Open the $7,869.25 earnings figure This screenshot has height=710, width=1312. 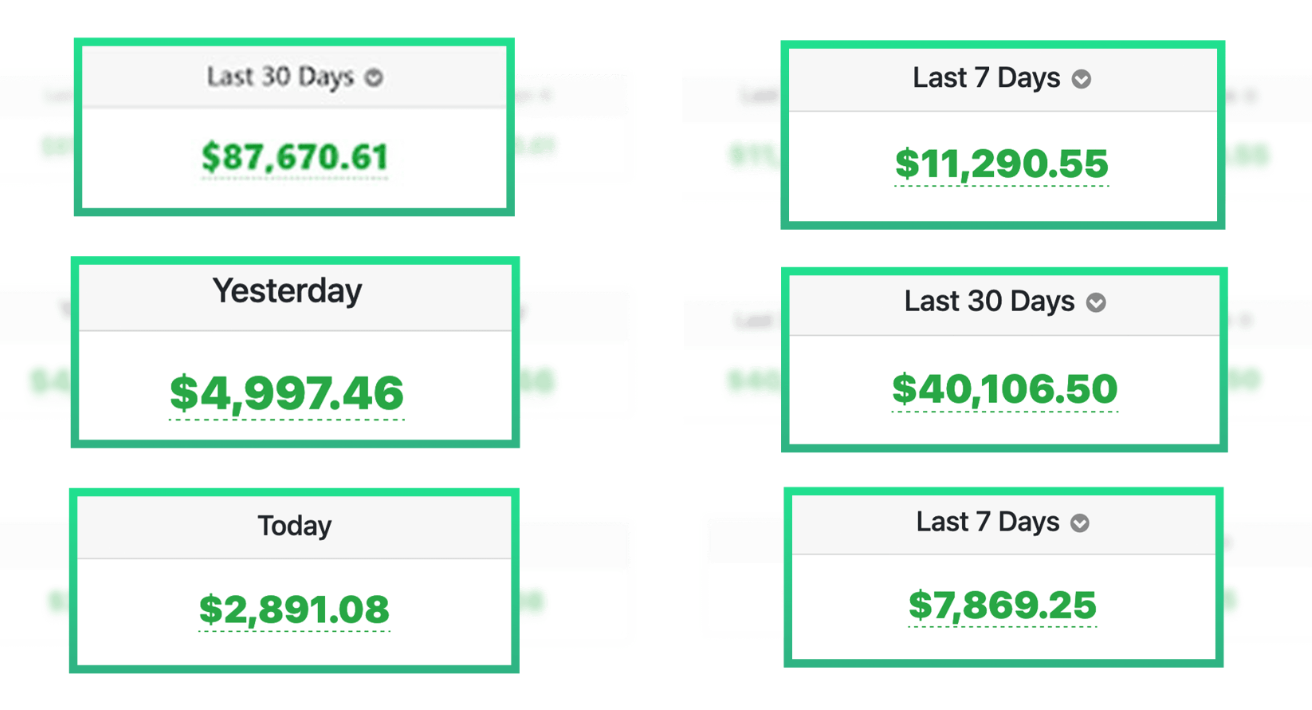(x=1003, y=605)
